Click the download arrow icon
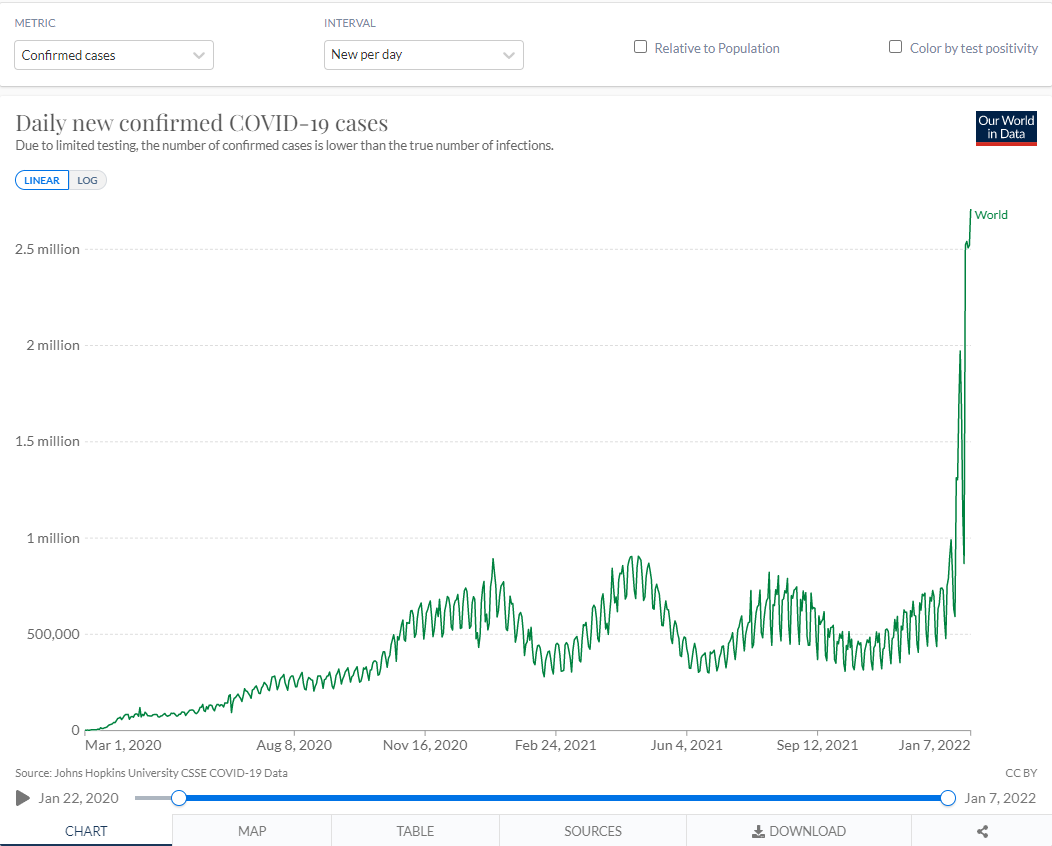 point(758,831)
